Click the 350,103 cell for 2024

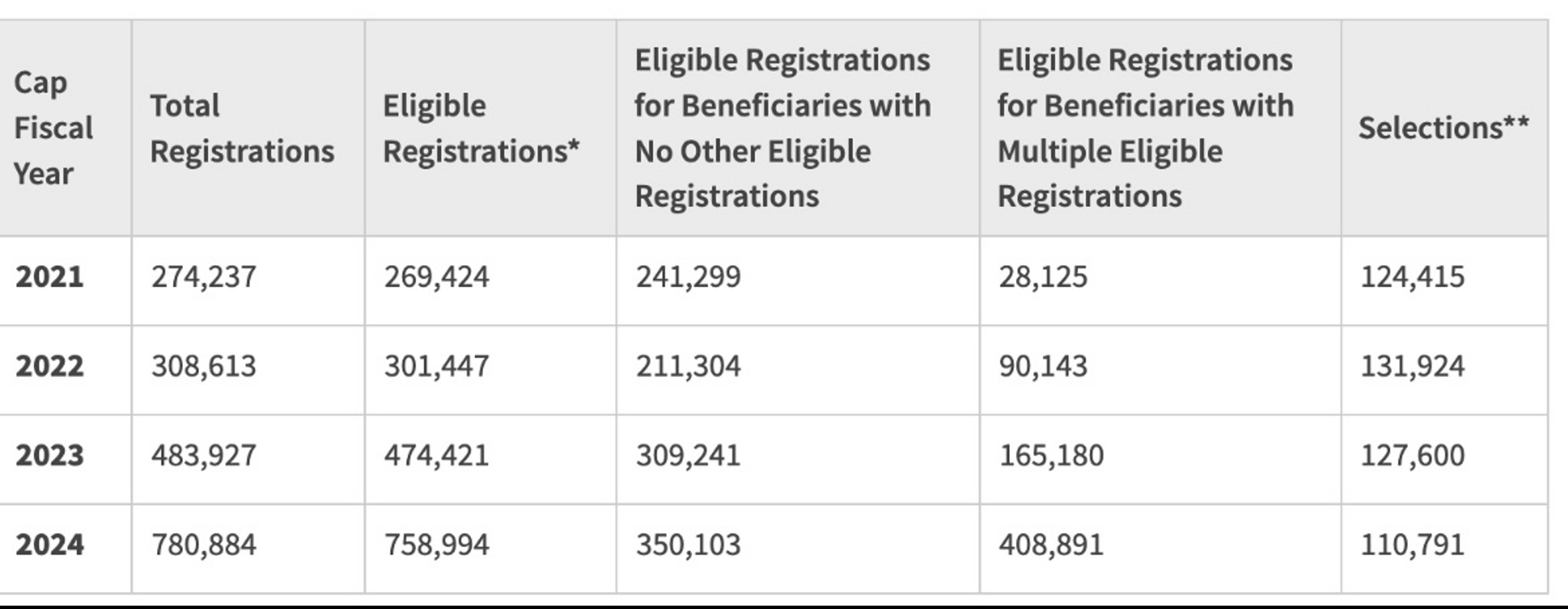click(x=688, y=545)
